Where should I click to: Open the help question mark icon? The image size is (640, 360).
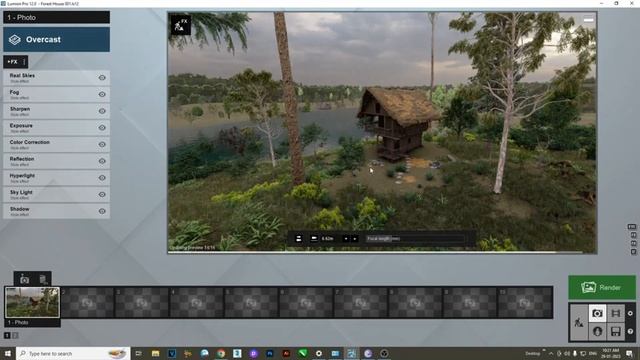pyautogui.click(x=630, y=331)
